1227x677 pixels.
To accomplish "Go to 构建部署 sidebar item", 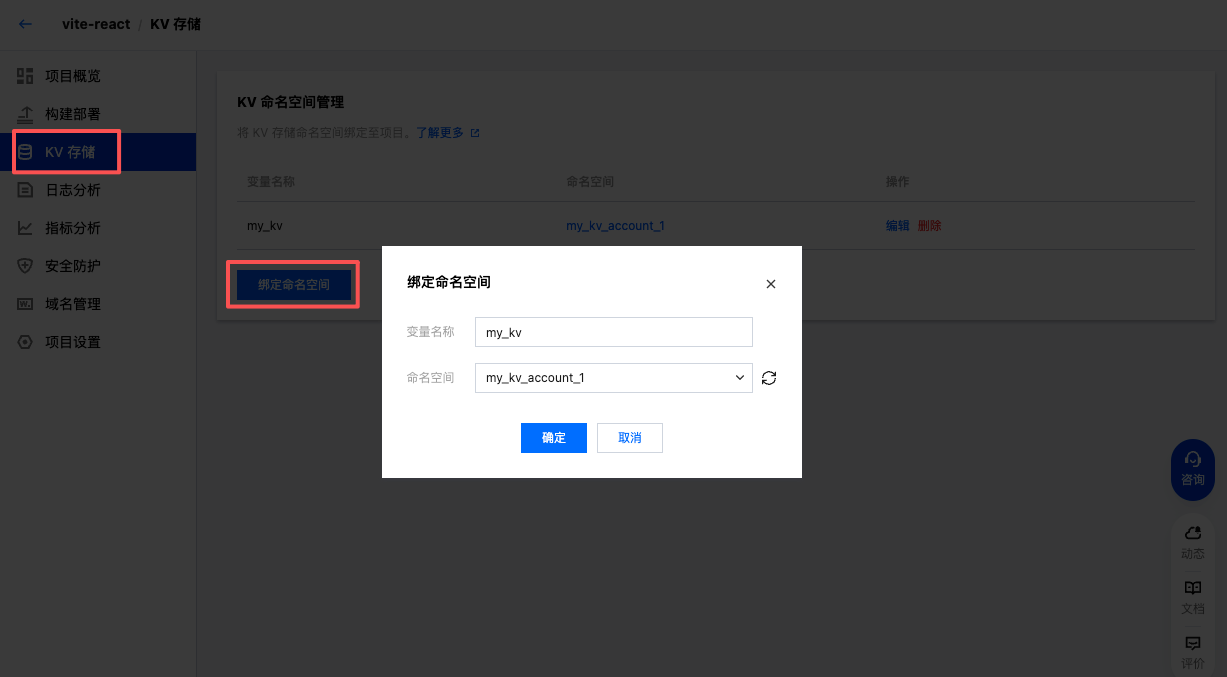I will 73,114.
